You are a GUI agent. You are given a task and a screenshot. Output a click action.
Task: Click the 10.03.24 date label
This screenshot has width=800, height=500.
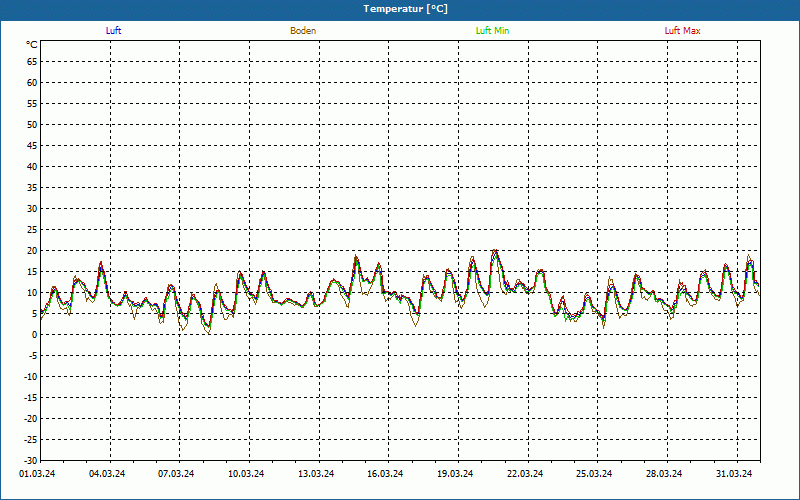tap(246, 473)
